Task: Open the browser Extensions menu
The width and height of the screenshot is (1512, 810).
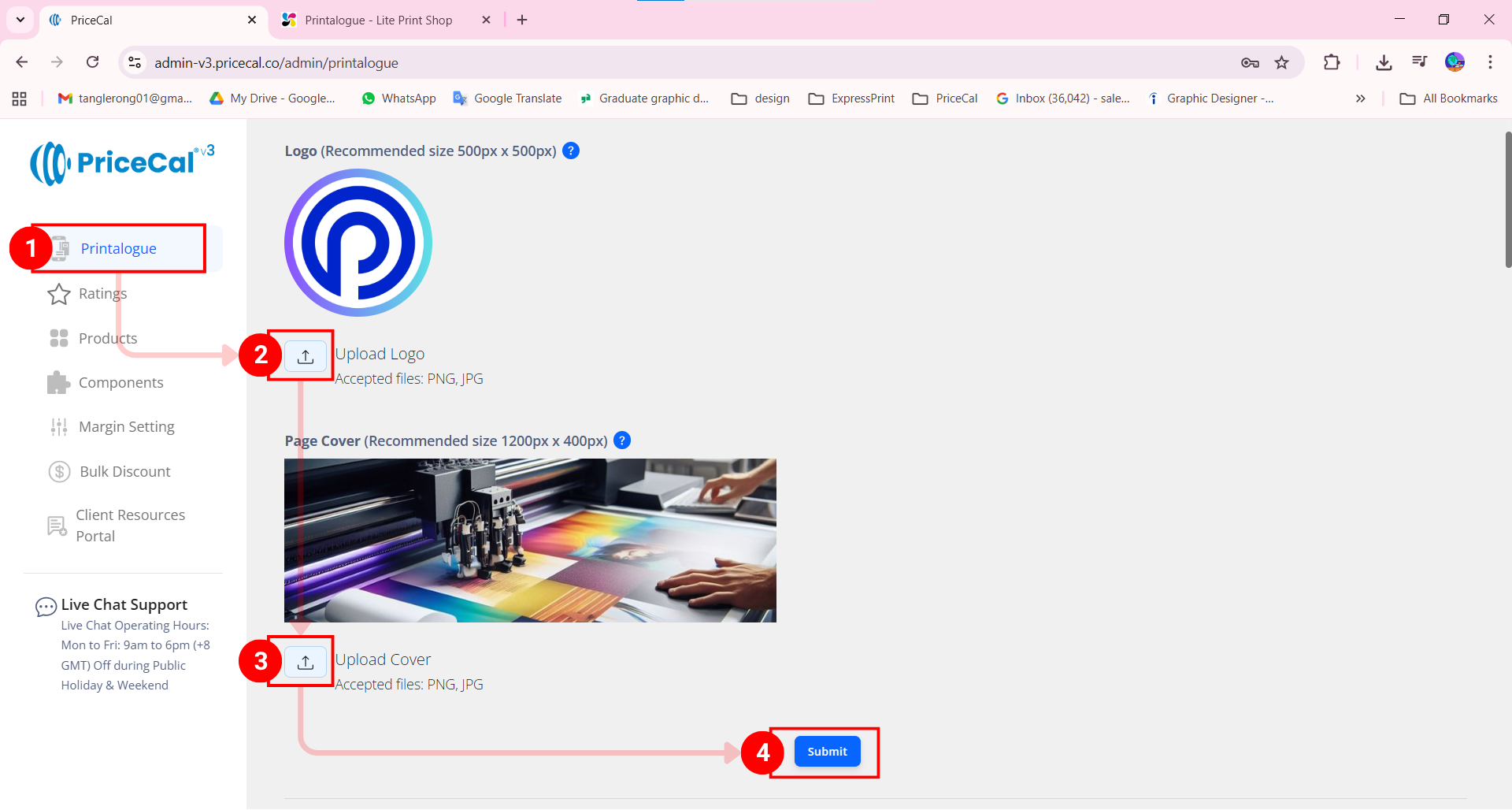Action: [x=1332, y=63]
